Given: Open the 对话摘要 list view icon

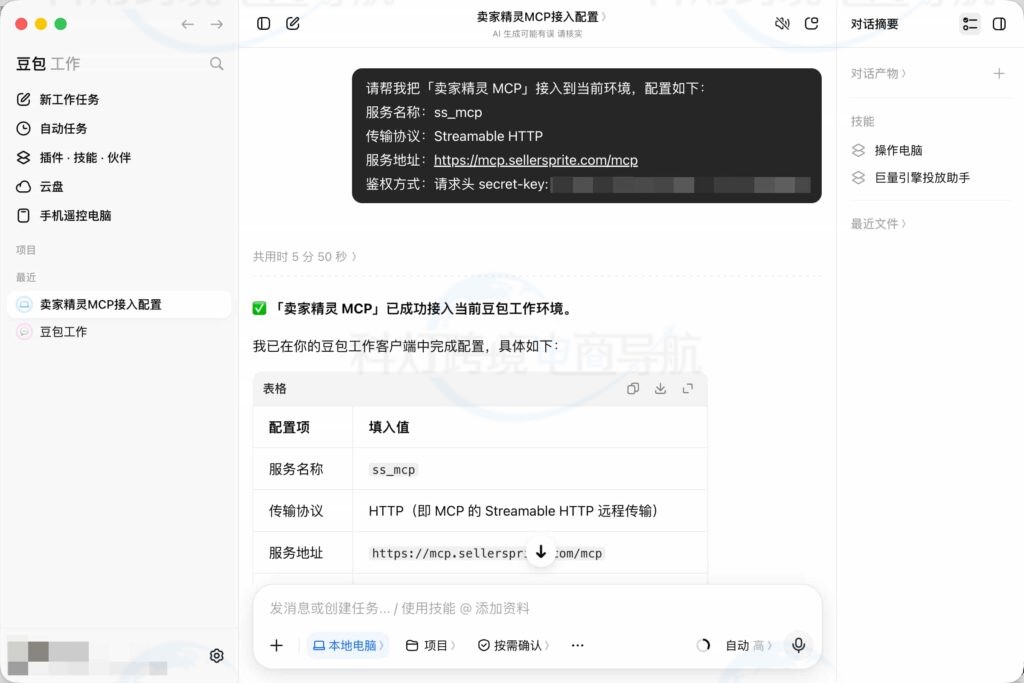Looking at the screenshot, I should click(x=970, y=24).
